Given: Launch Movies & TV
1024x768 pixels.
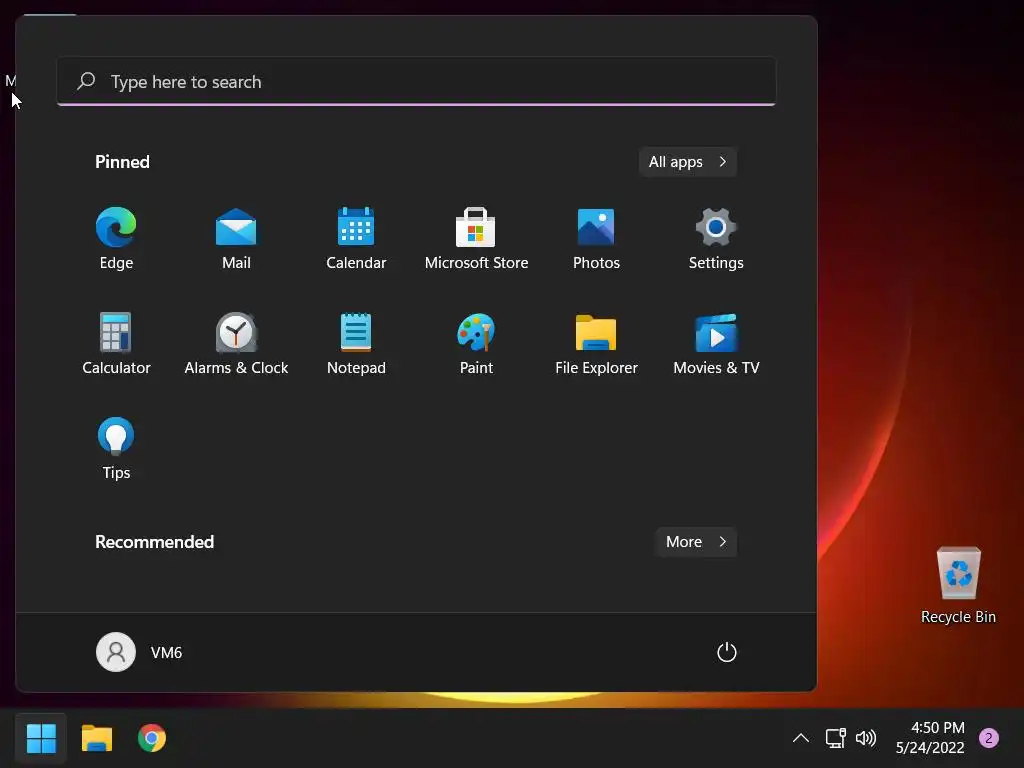Looking at the screenshot, I should click(x=716, y=343).
